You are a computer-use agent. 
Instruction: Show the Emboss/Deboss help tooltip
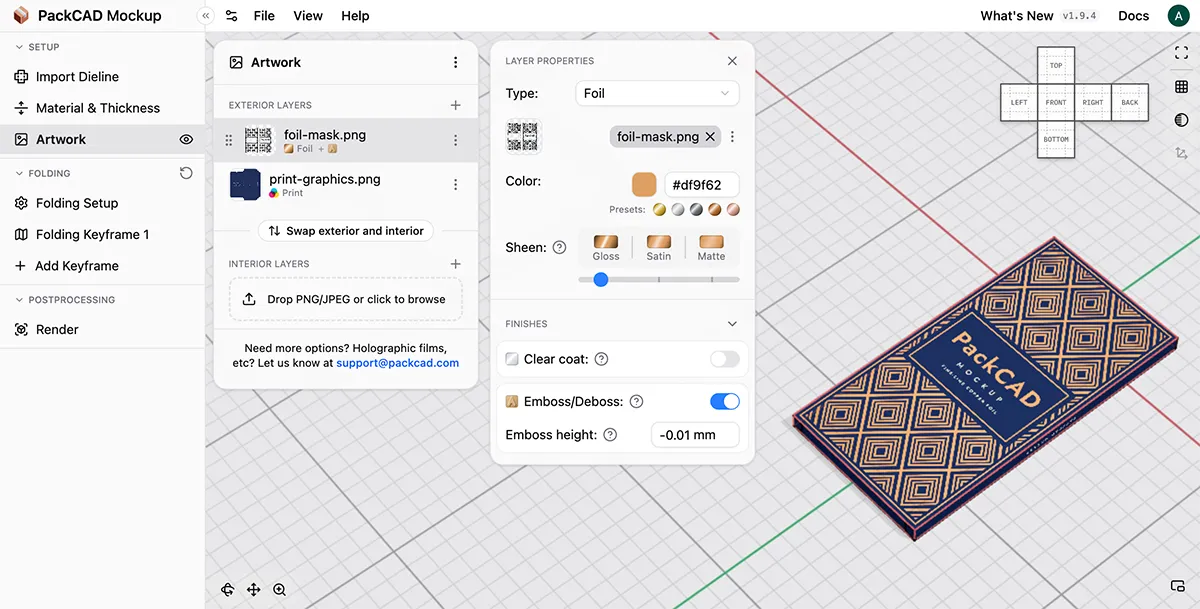click(x=636, y=401)
